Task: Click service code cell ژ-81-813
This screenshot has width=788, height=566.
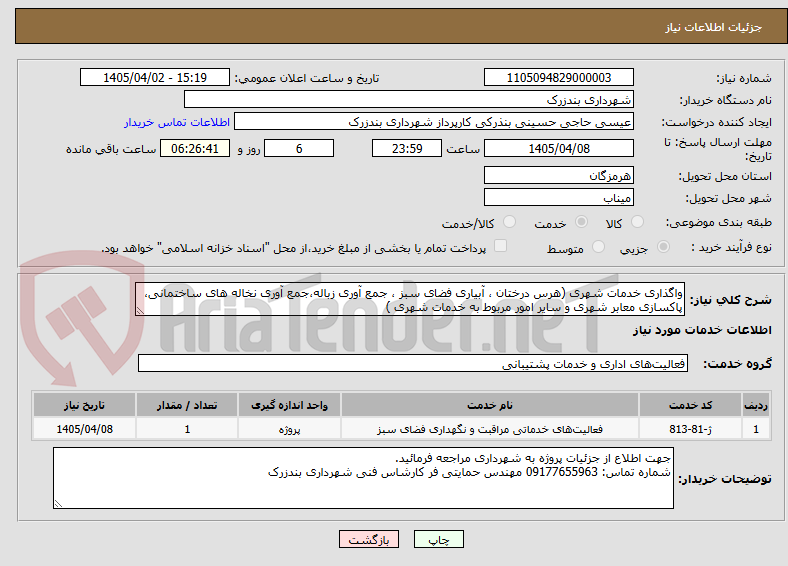Action: coord(691,429)
